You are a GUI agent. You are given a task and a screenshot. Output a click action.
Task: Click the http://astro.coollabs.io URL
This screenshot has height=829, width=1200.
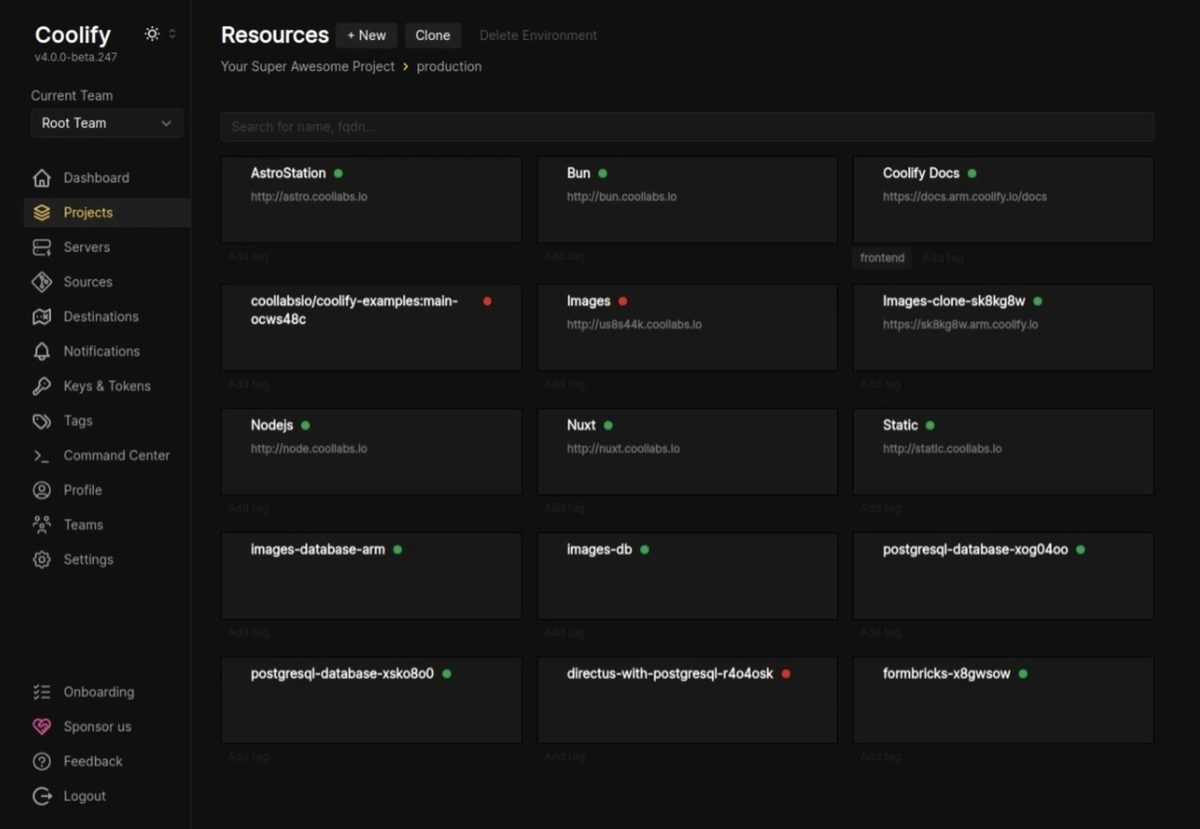pos(309,197)
